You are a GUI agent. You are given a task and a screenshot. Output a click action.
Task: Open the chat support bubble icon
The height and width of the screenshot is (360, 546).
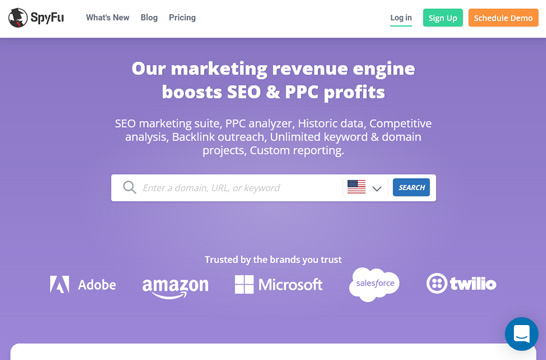[x=521, y=334]
